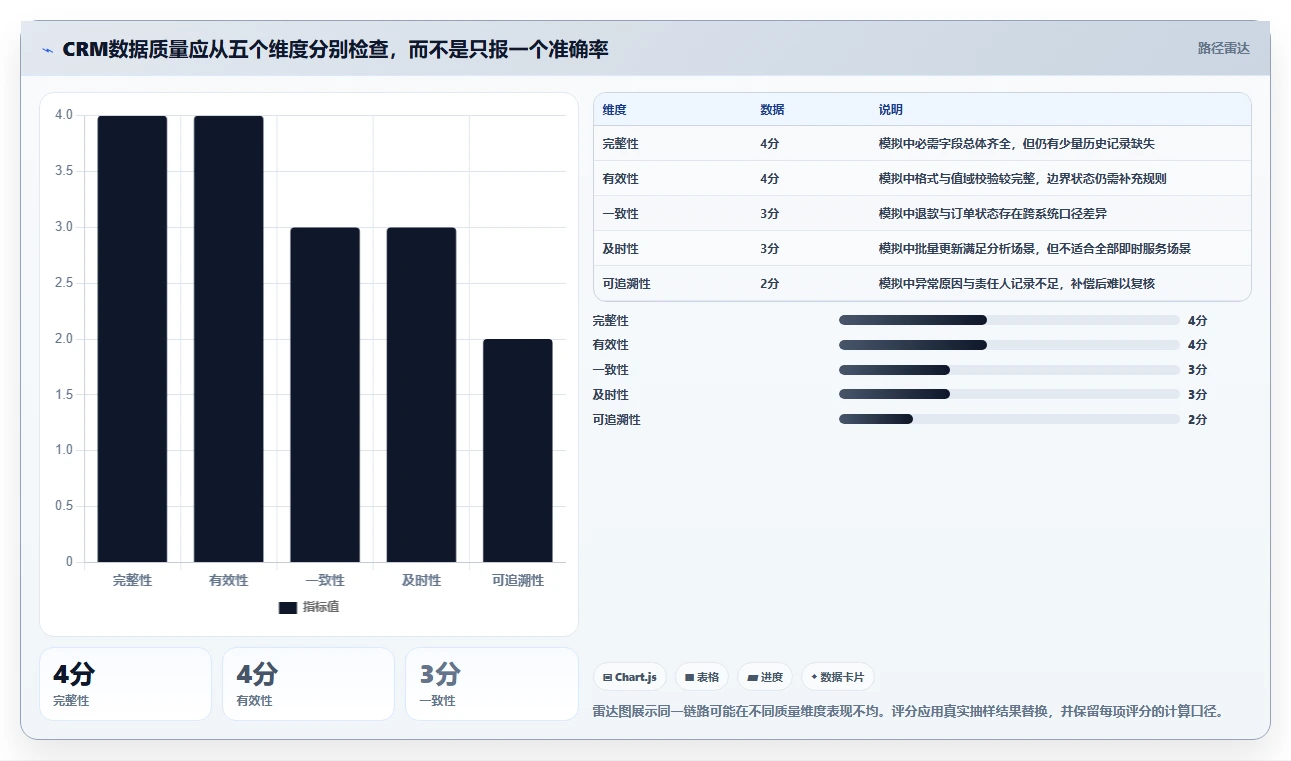Open the 4分 有效性 data card

(308, 684)
